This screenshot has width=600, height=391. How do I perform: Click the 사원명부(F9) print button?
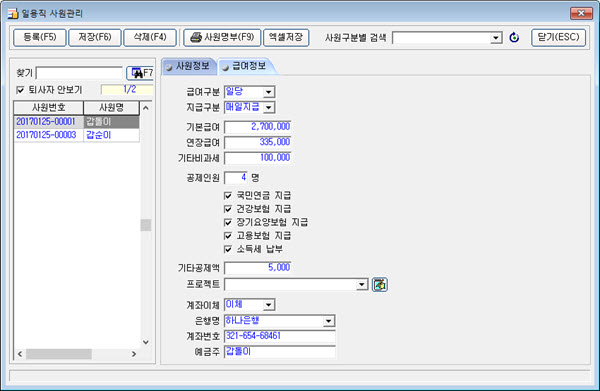coord(222,37)
